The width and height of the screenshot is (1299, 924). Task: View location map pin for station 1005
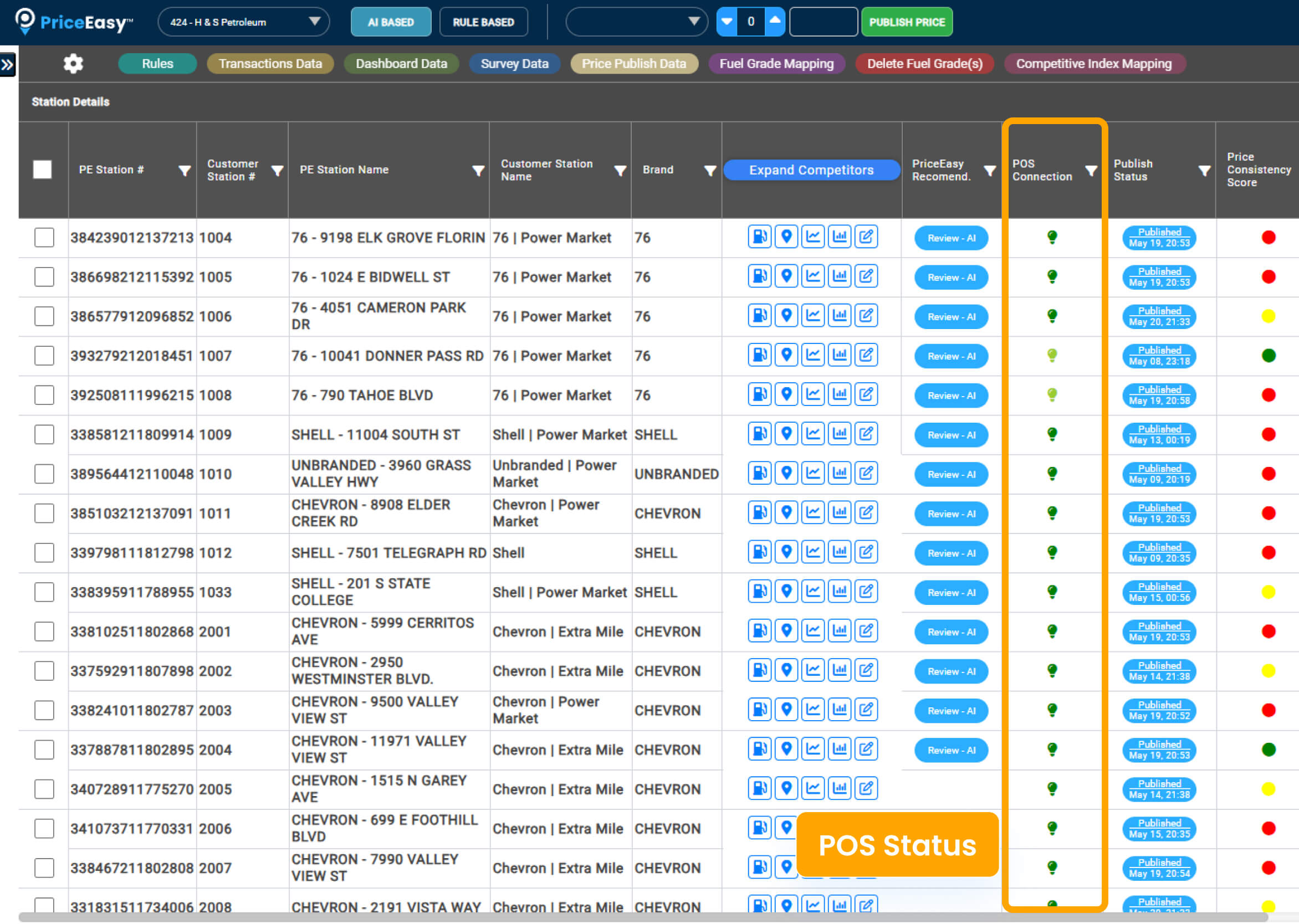(x=787, y=276)
